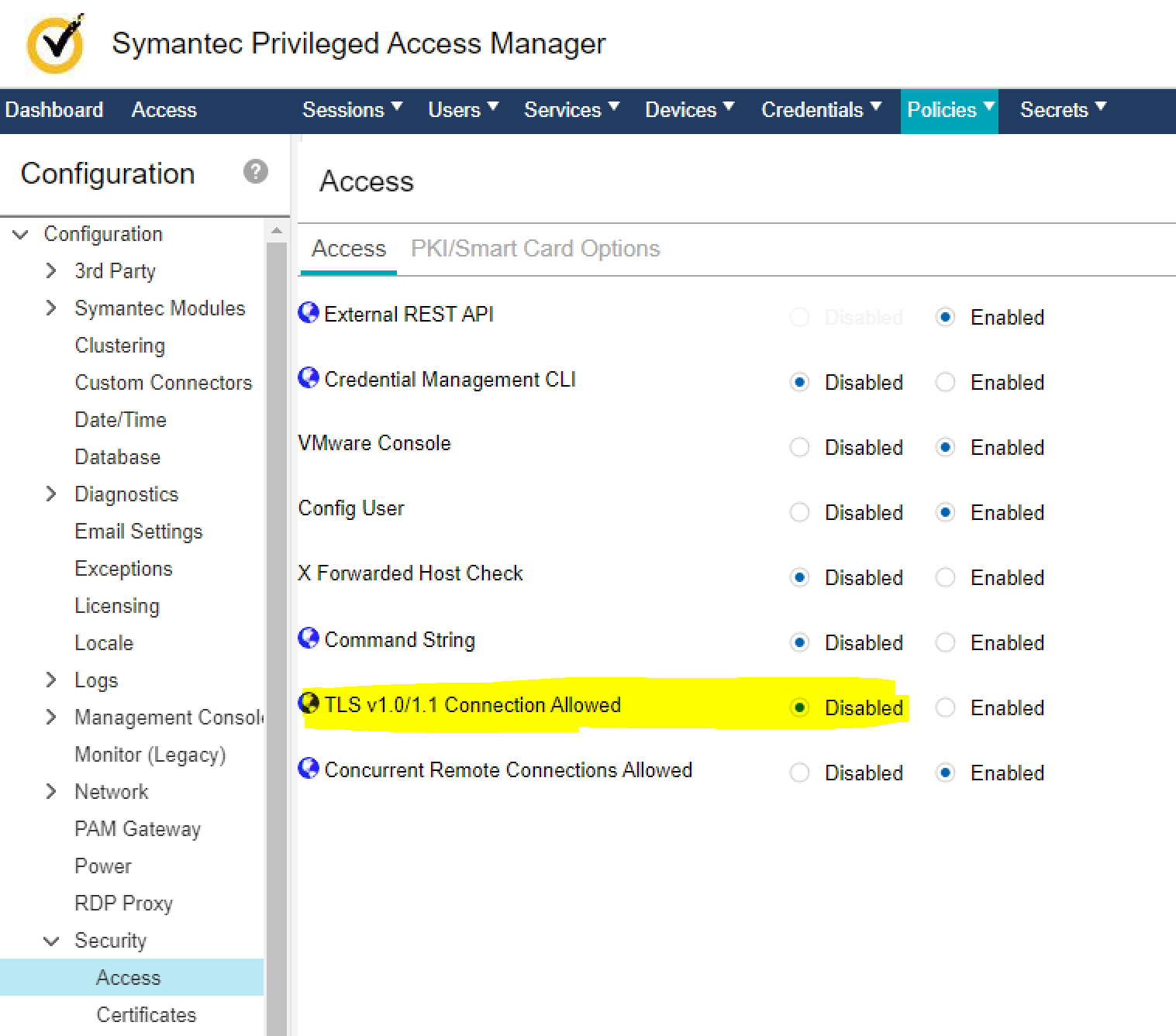Open the Configuration help question mark icon
Screen dimensions: 1176x1036
coord(255,171)
